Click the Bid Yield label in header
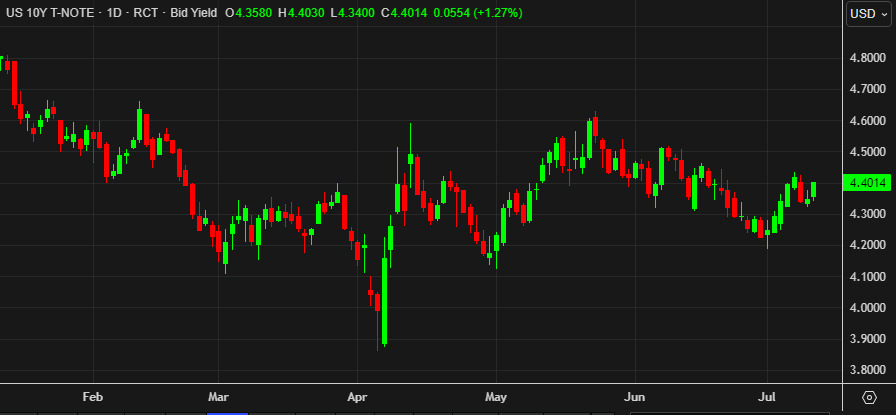Image resolution: width=896 pixels, height=415 pixels. coord(194,13)
